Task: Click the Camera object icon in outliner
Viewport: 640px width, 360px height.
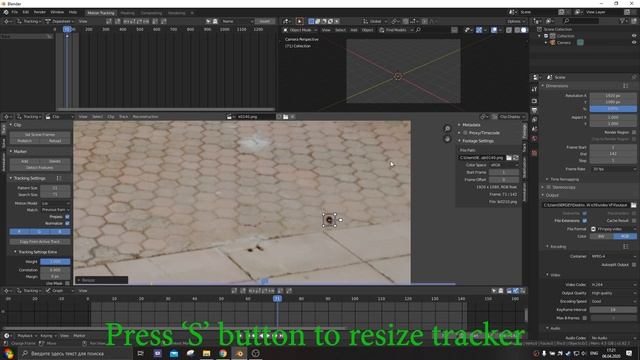Action: point(553,42)
